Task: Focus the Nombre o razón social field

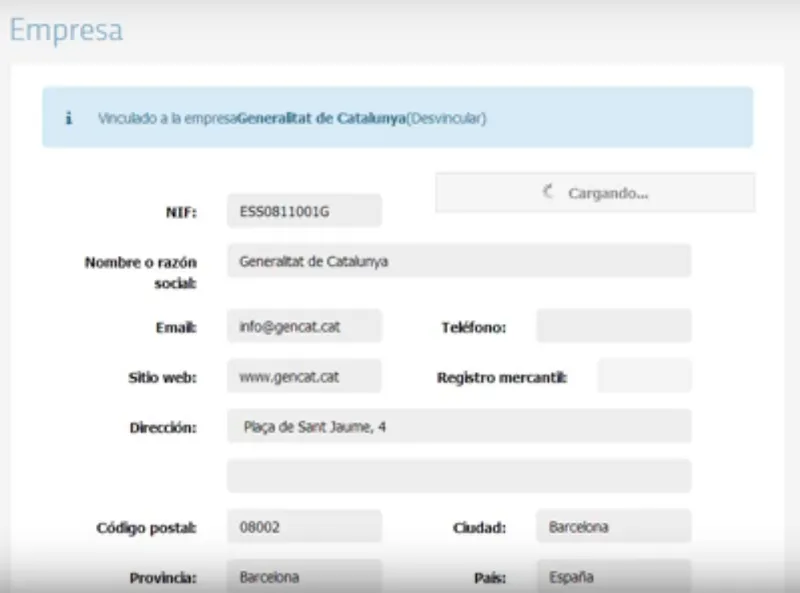Action: (459, 261)
